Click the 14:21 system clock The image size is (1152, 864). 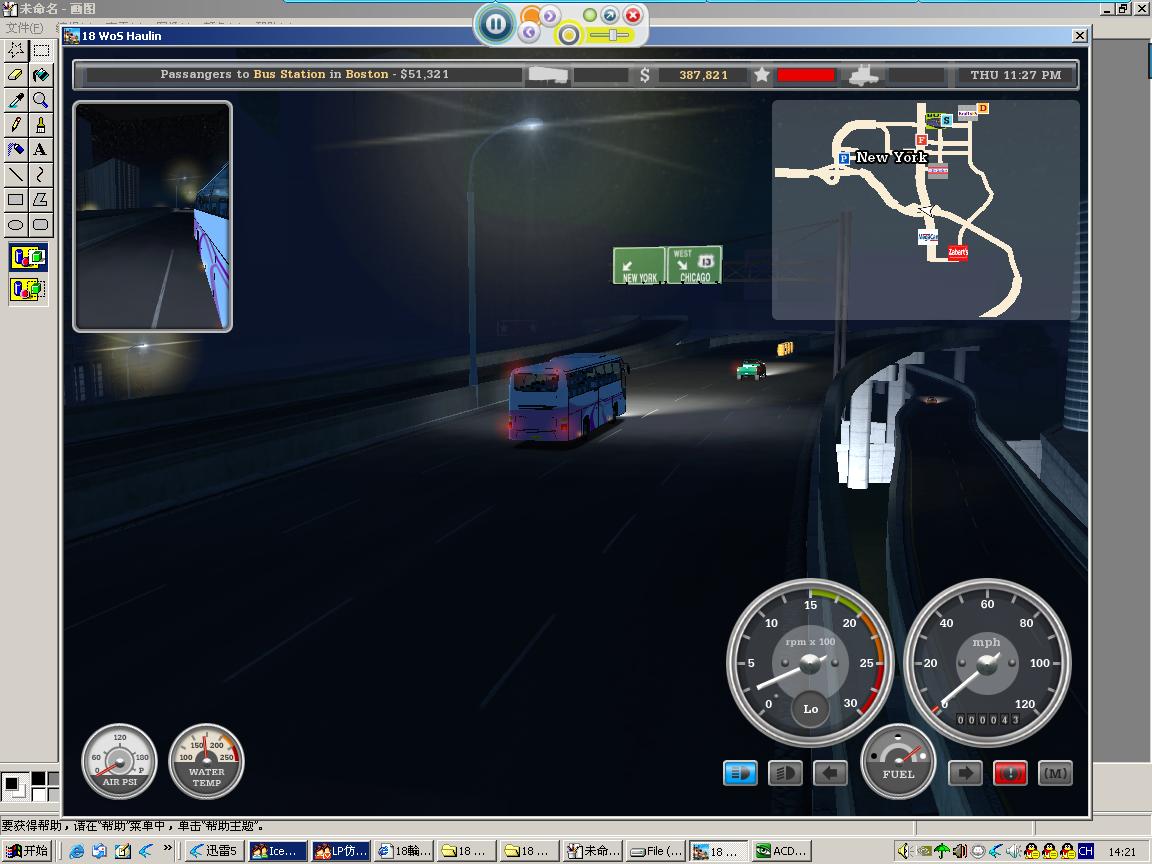click(1122, 852)
